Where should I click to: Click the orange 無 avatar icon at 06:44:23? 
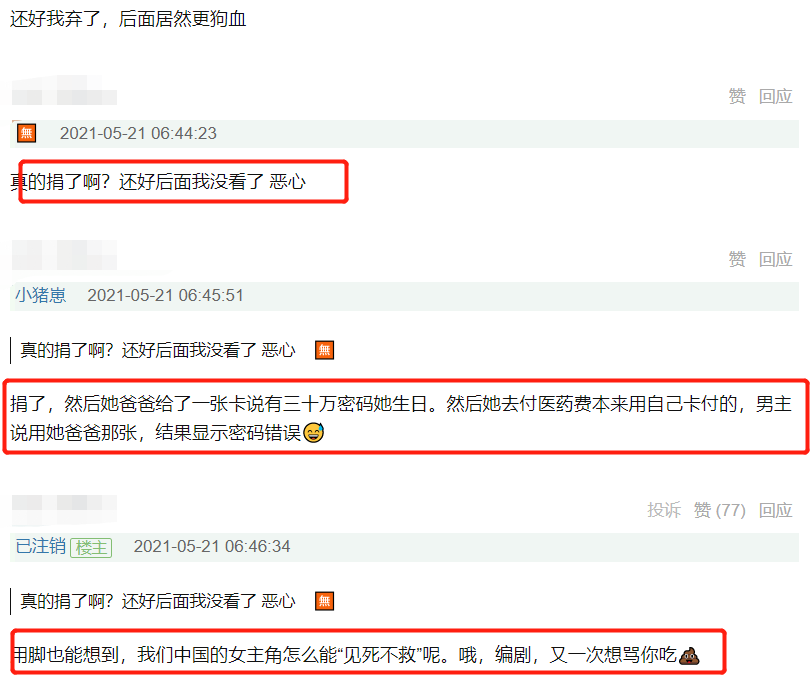click(x=26, y=133)
